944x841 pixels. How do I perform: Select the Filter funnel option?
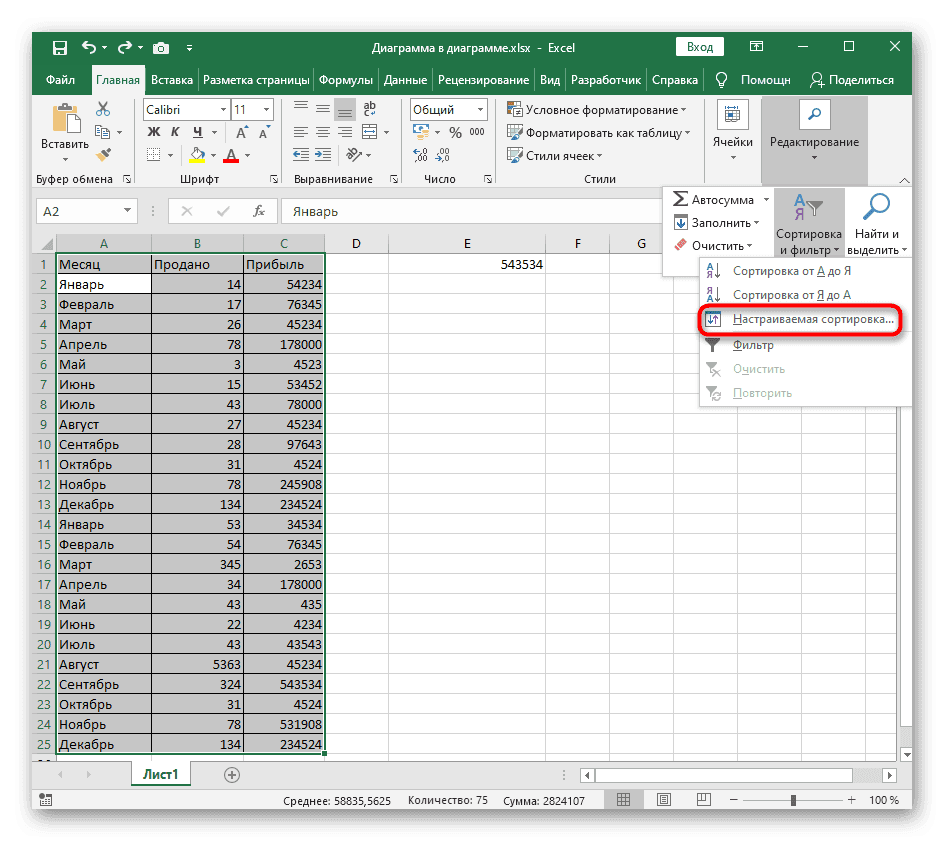pyautogui.click(x=752, y=345)
